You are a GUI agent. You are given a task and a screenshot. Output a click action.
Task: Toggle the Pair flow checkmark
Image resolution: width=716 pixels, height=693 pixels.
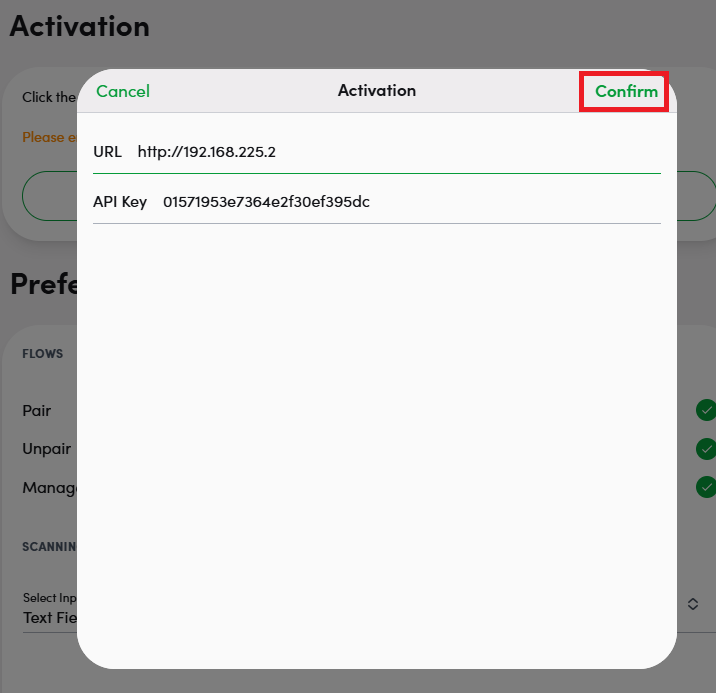tap(706, 410)
